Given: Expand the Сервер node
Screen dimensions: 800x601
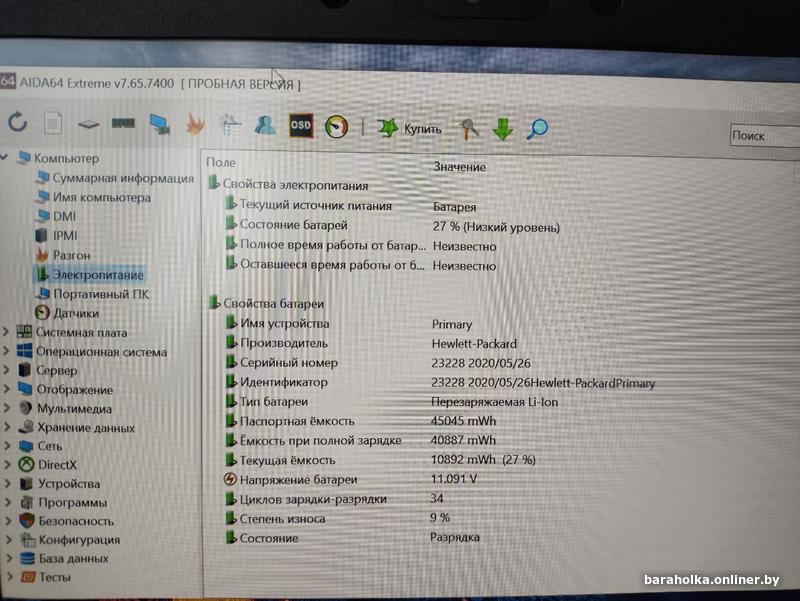Looking at the screenshot, I should (7, 370).
